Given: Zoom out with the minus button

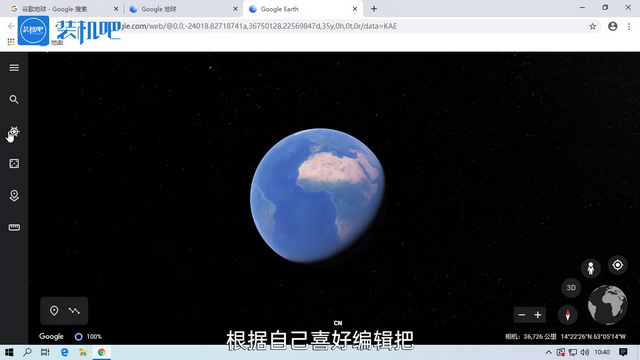Looking at the screenshot, I should (x=522, y=315).
